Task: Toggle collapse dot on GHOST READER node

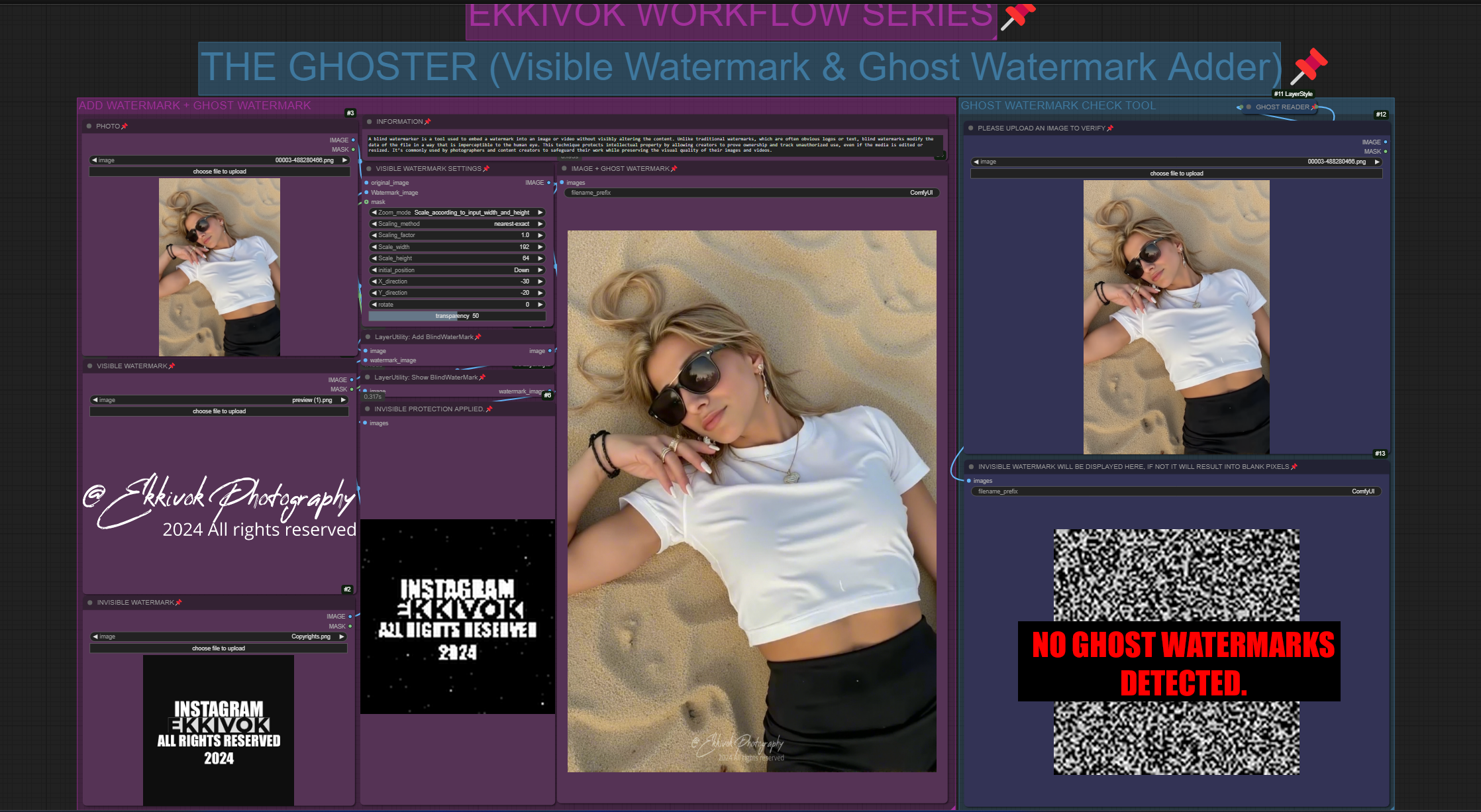Action: click(1249, 107)
